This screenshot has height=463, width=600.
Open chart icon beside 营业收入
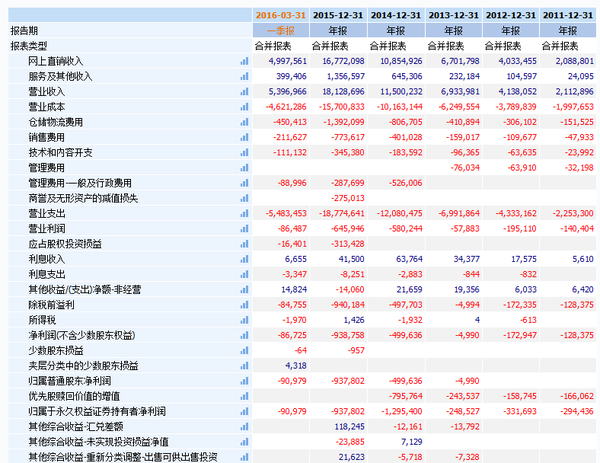click(x=244, y=92)
